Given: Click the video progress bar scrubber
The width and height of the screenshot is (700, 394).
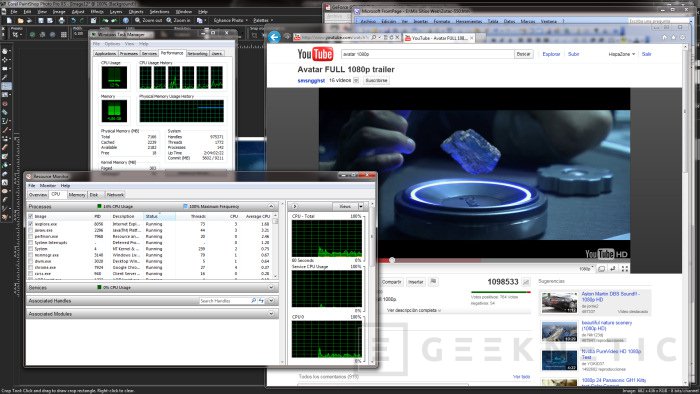Looking at the screenshot, I should (x=392, y=260).
